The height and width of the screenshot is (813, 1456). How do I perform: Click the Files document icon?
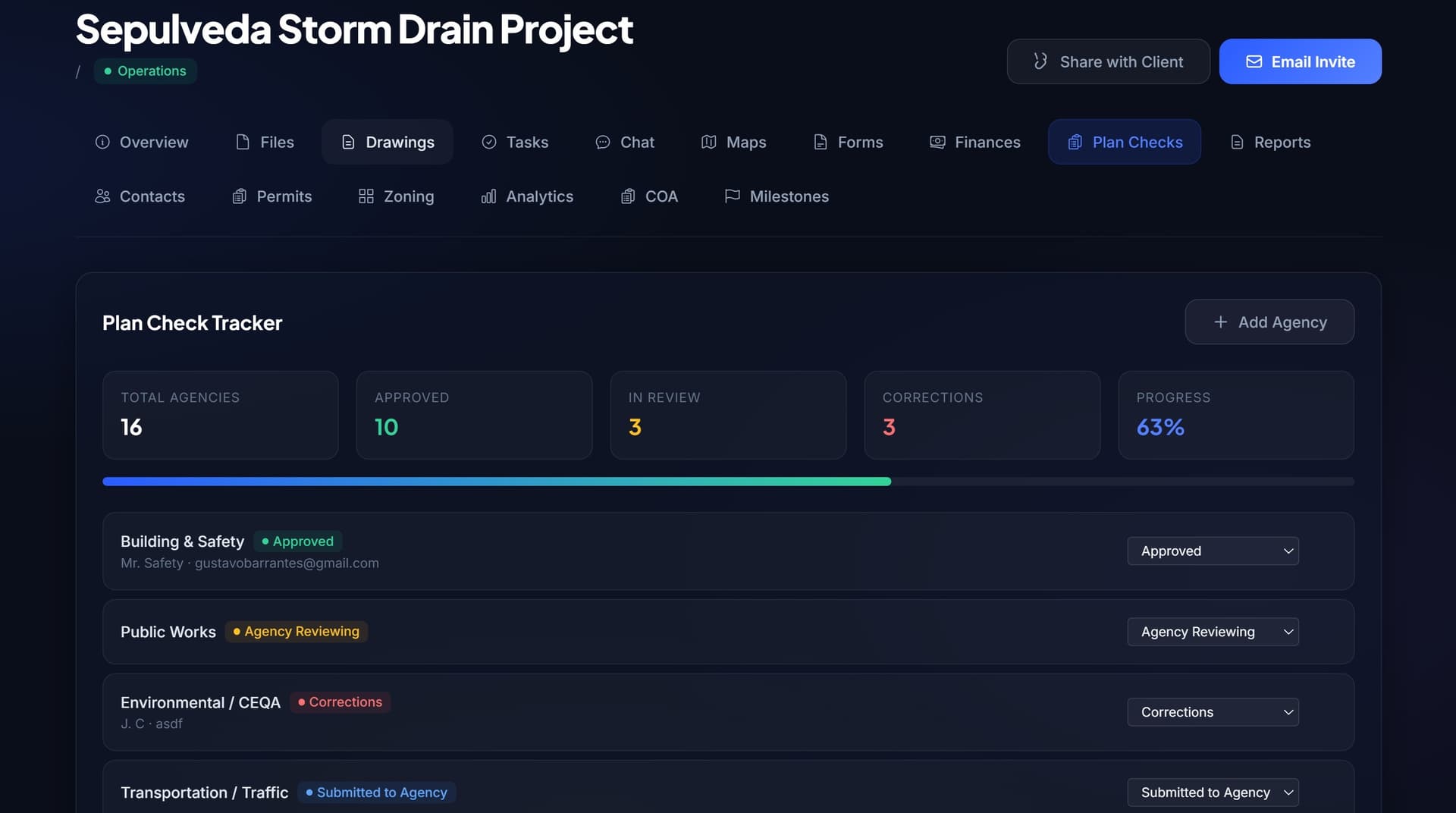tap(243, 142)
